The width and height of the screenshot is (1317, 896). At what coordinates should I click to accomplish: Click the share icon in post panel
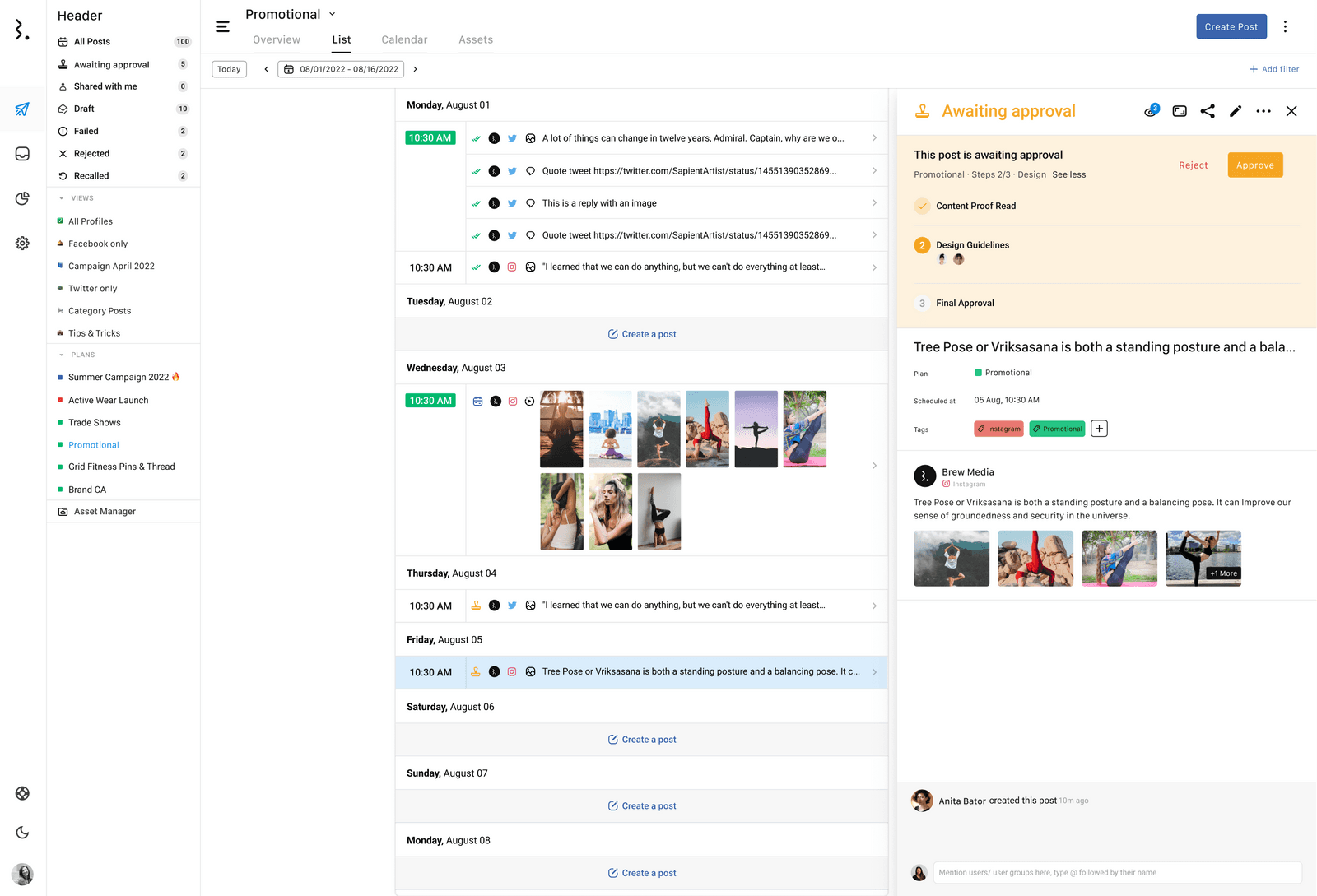pyautogui.click(x=1208, y=111)
